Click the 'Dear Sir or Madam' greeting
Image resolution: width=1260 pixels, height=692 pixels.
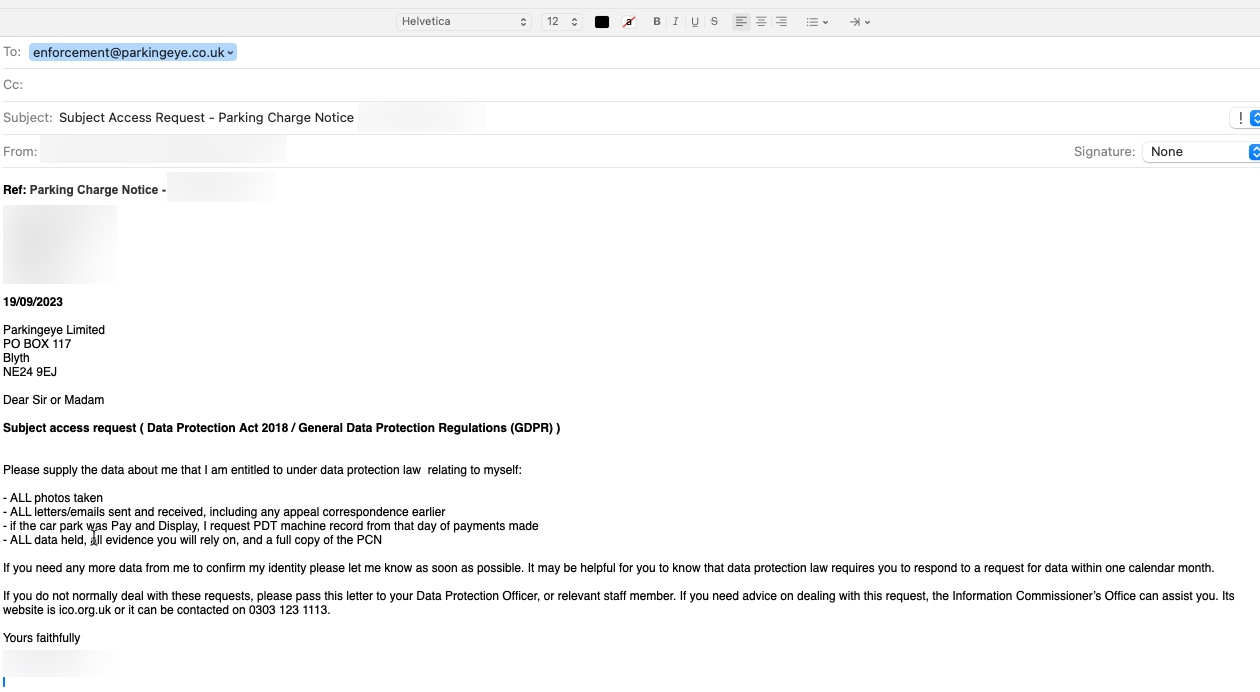[x=54, y=400]
